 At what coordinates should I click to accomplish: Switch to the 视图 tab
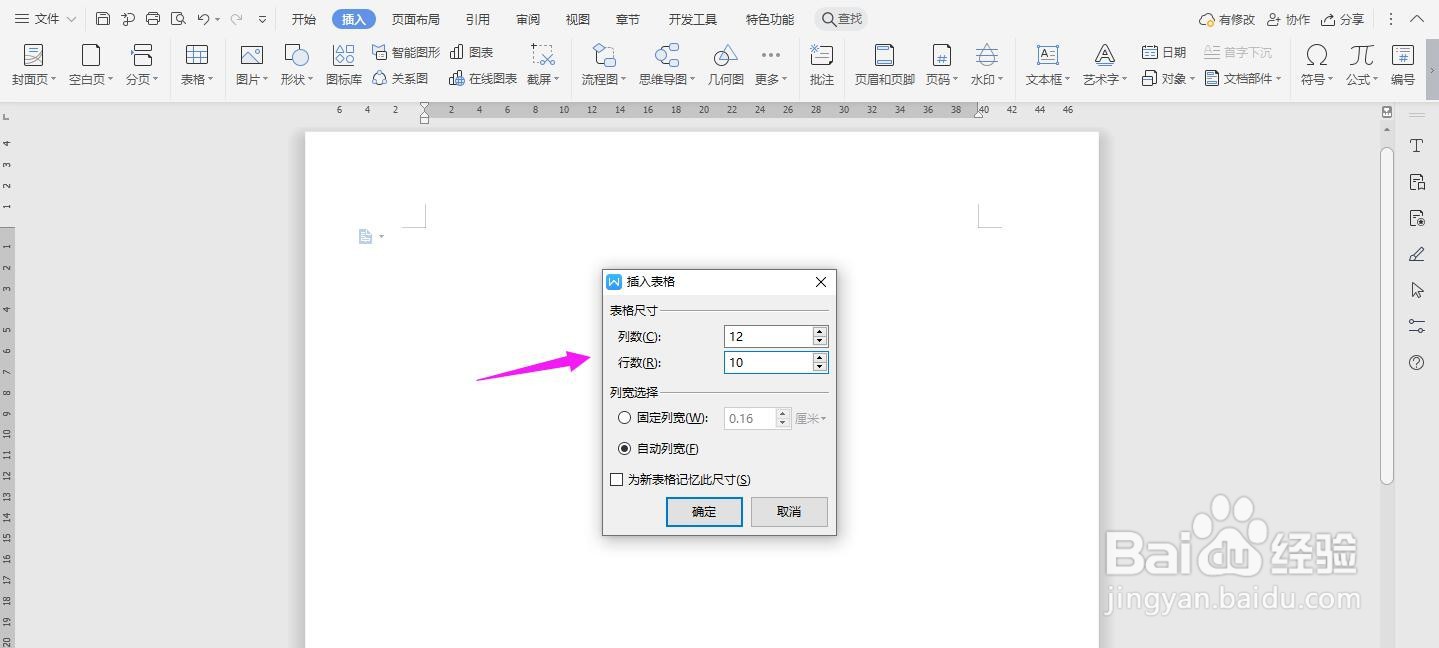click(578, 19)
